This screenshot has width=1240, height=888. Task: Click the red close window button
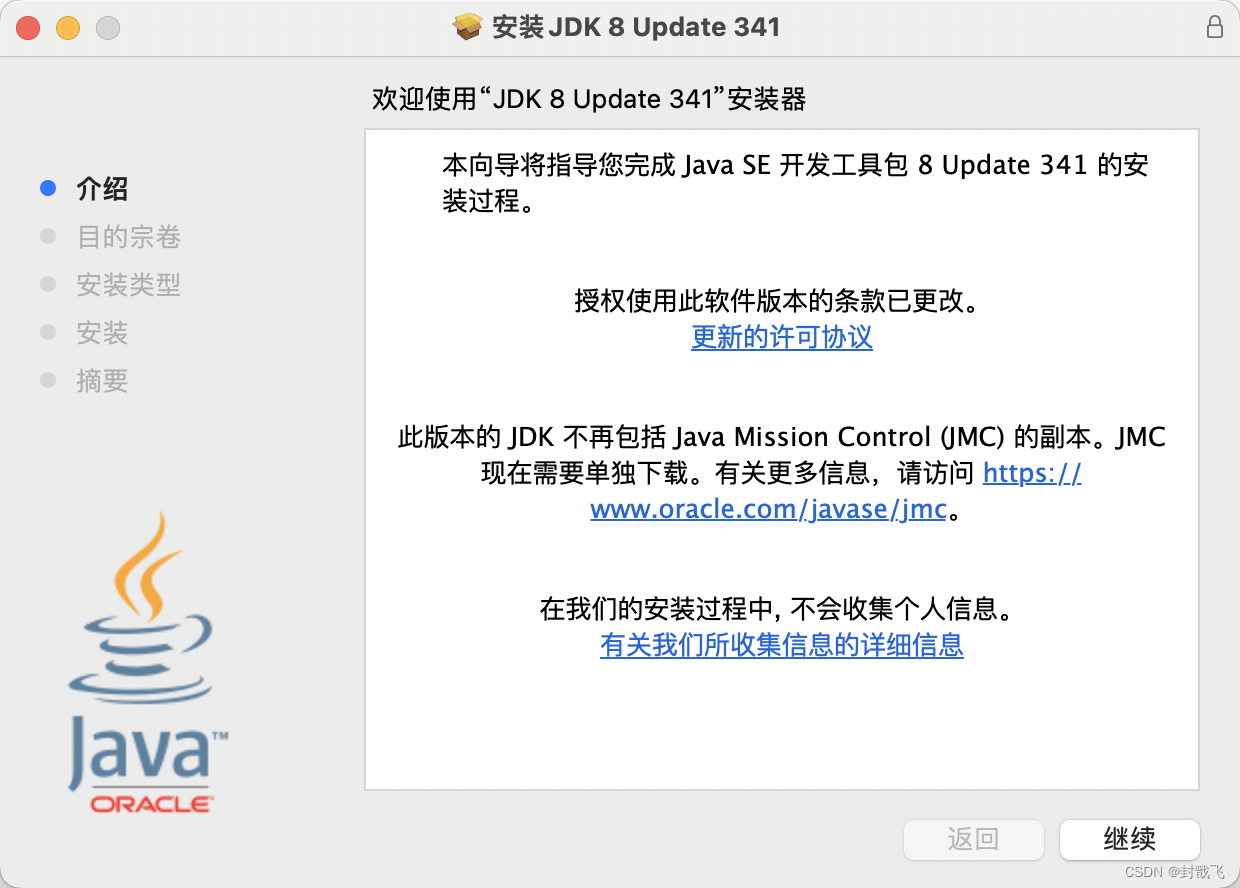coord(28,28)
